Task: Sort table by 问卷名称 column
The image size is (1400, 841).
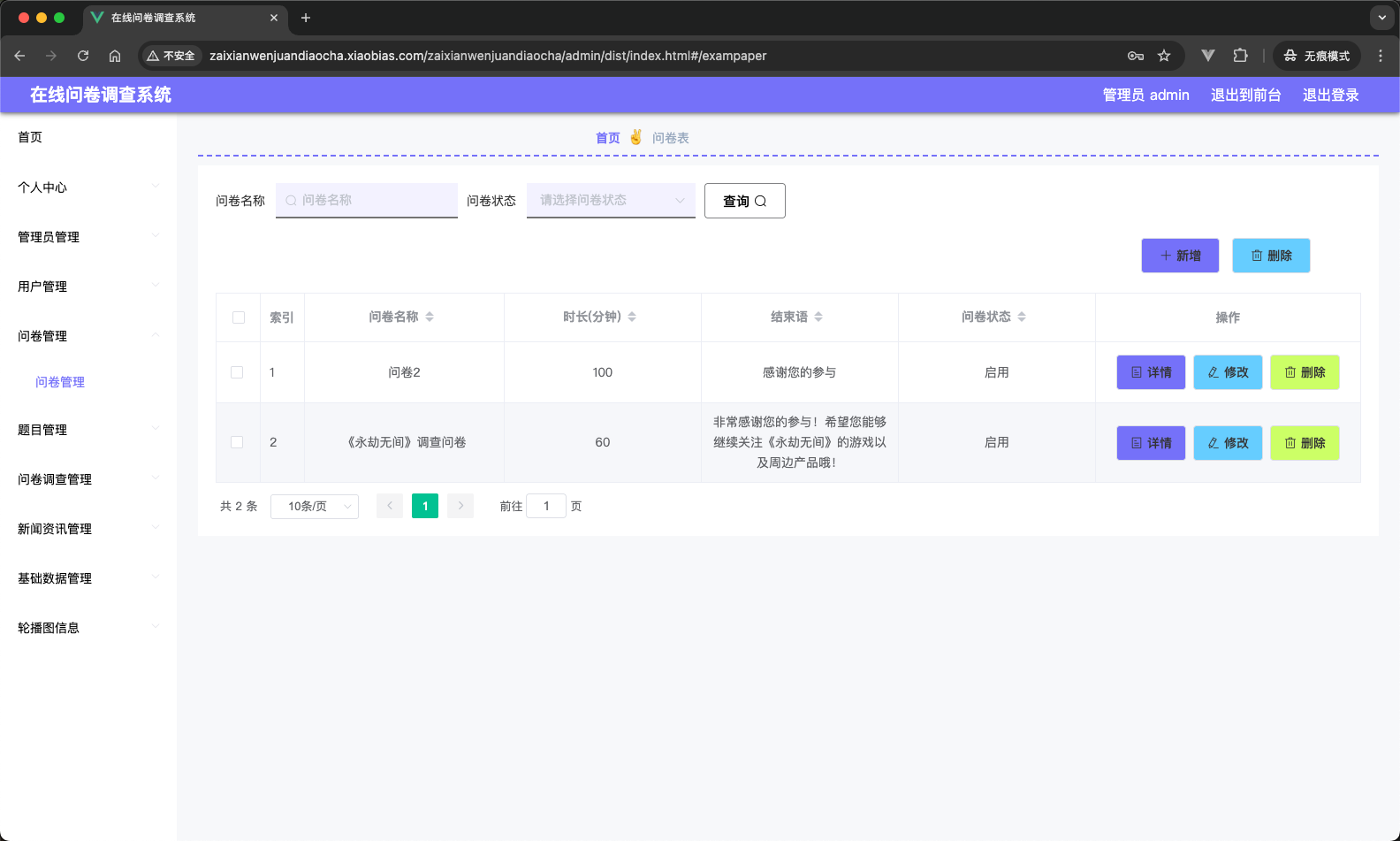Action: pos(430,317)
